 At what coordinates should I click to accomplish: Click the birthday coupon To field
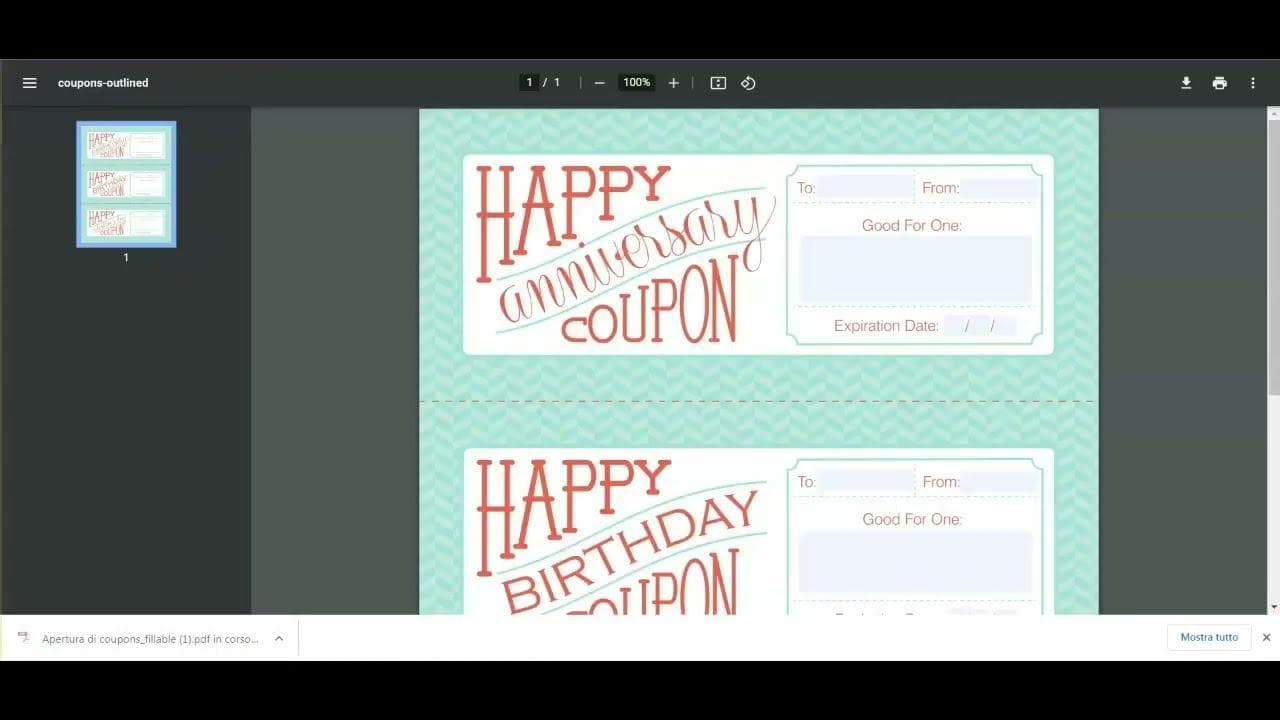866,482
